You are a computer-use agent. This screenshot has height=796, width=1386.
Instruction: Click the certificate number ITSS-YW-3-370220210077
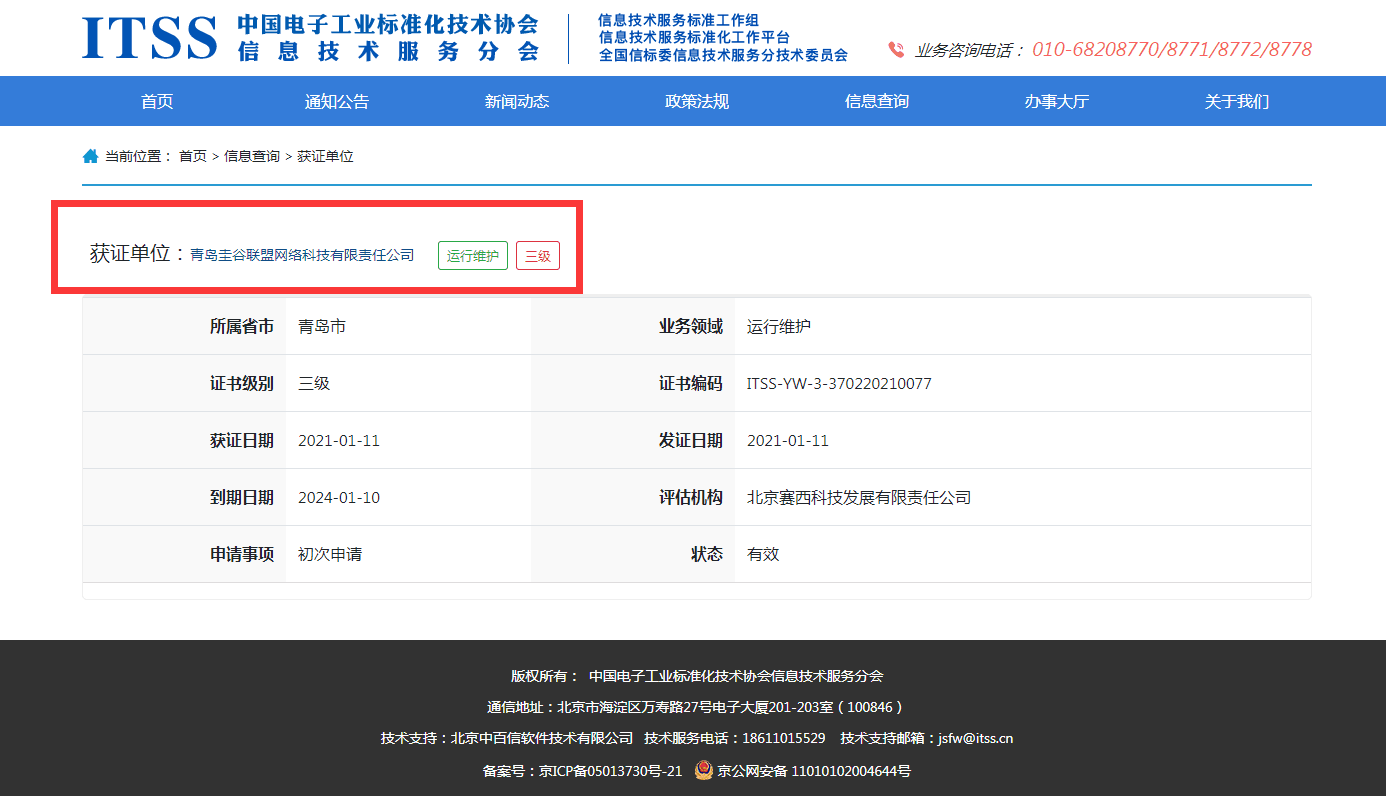[840, 383]
